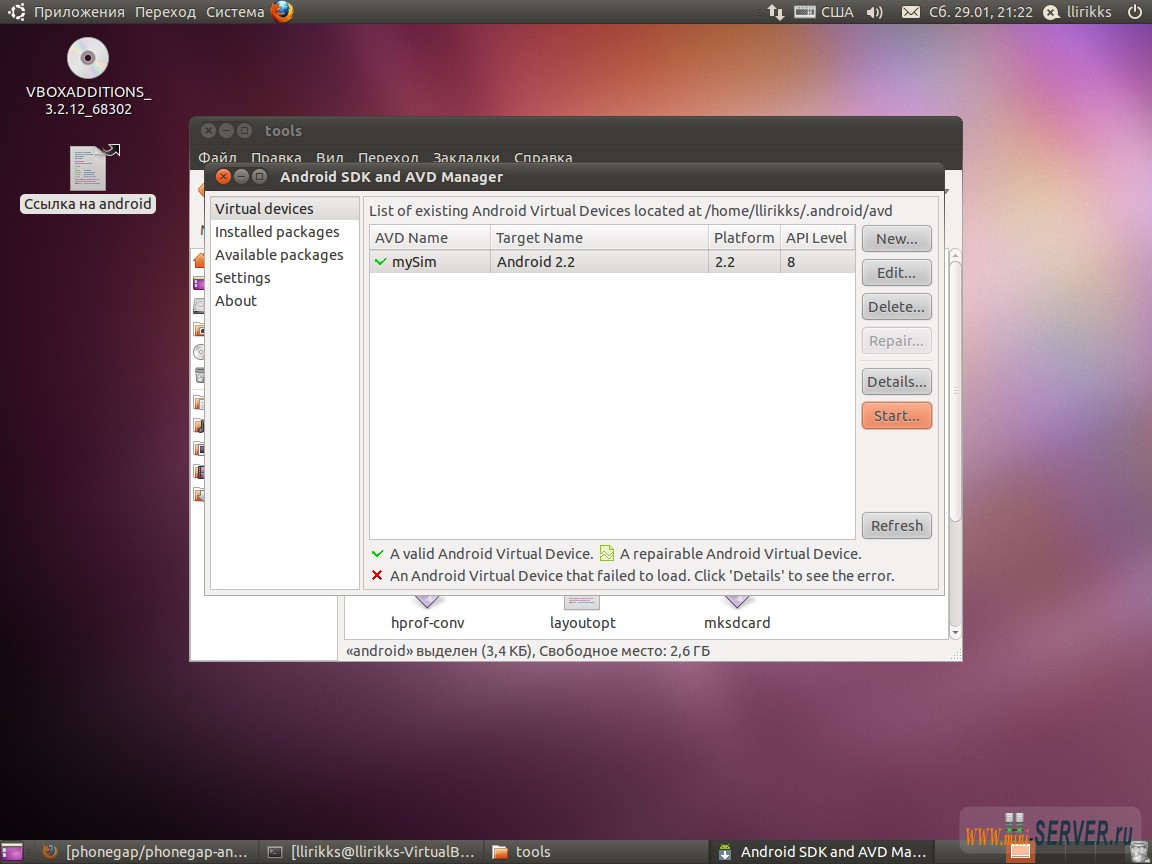Start the selected virtual device
This screenshot has height=864, width=1152.
pos(896,415)
